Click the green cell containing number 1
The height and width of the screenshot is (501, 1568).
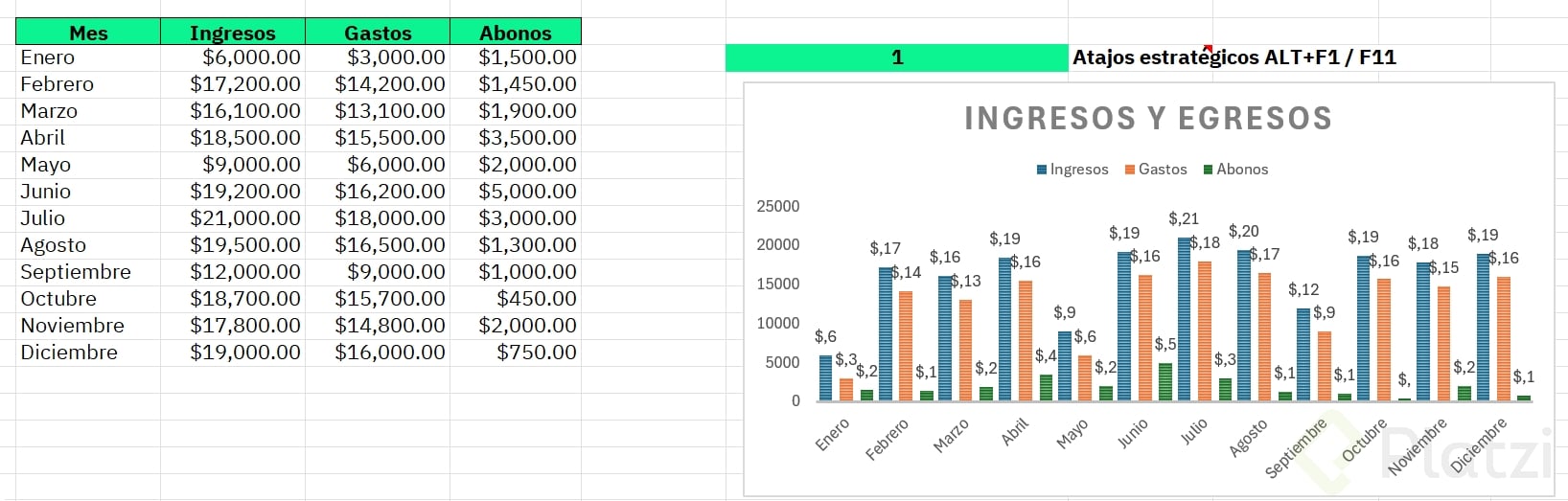click(x=897, y=57)
